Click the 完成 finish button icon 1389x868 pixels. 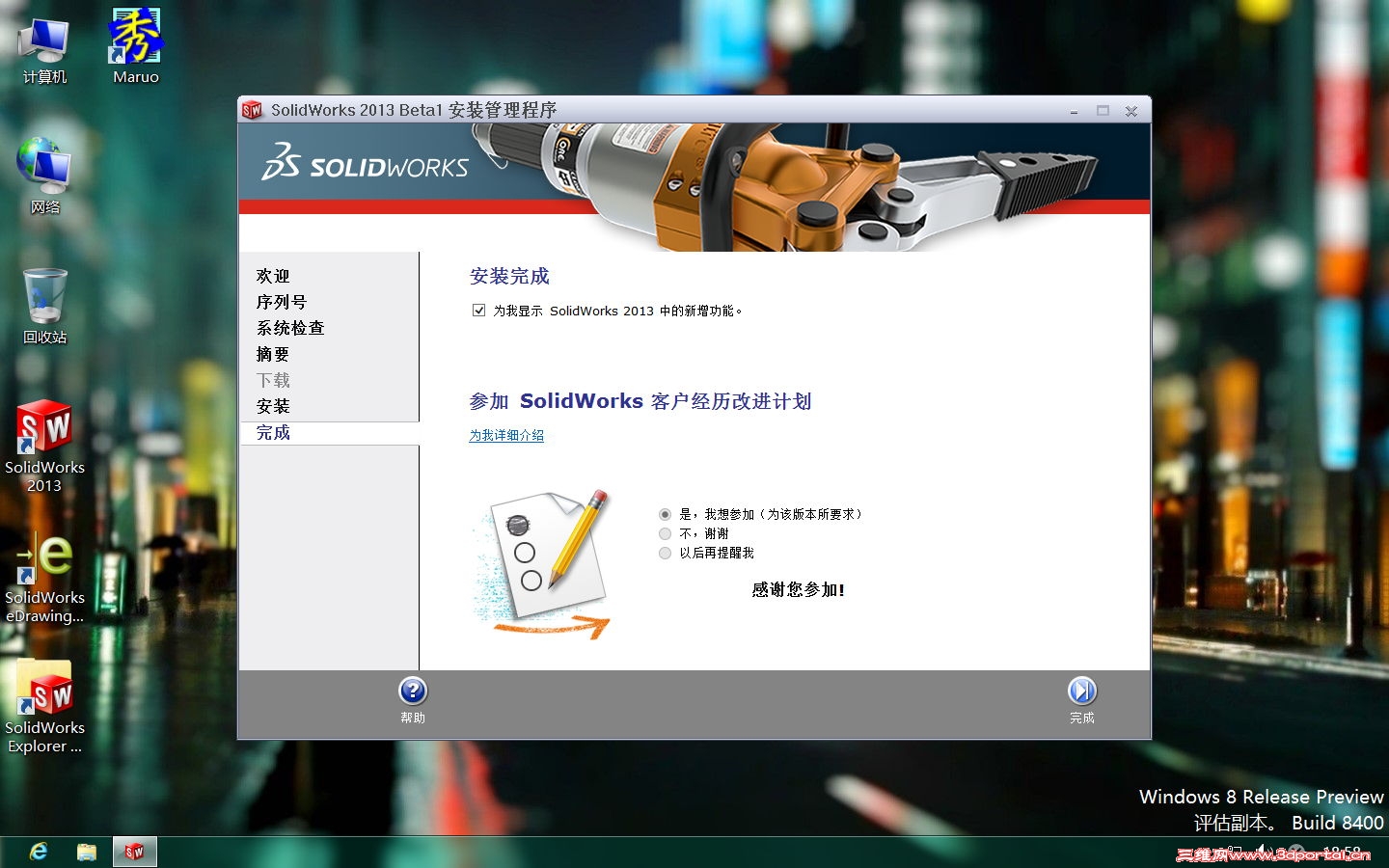(1082, 691)
